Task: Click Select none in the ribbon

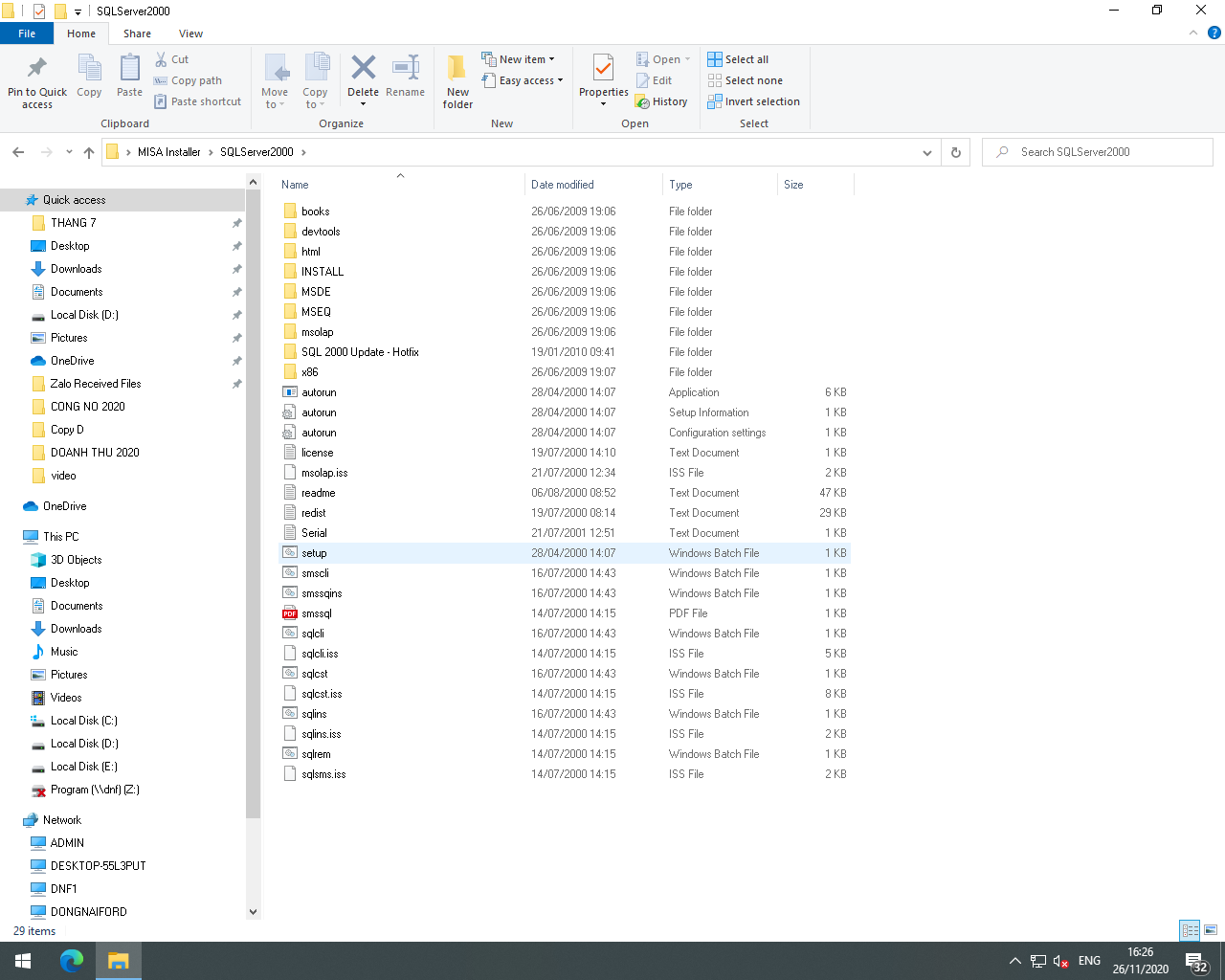Action: [745, 80]
